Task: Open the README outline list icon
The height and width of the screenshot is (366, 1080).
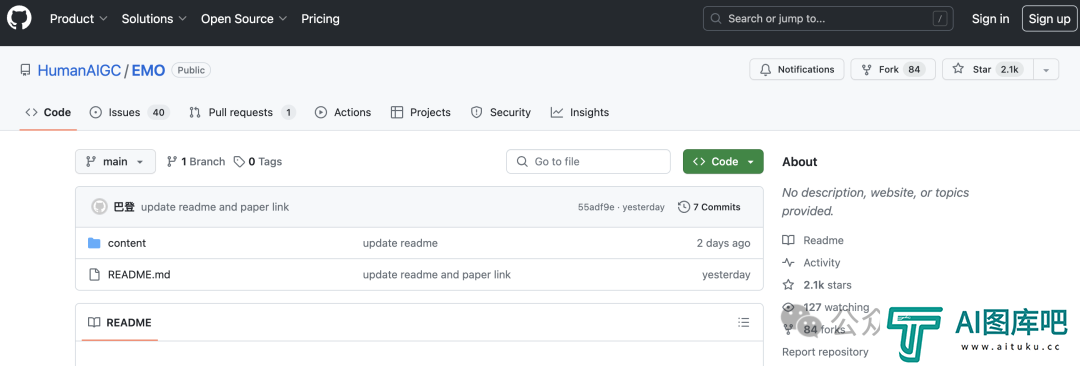Action: click(743, 323)
